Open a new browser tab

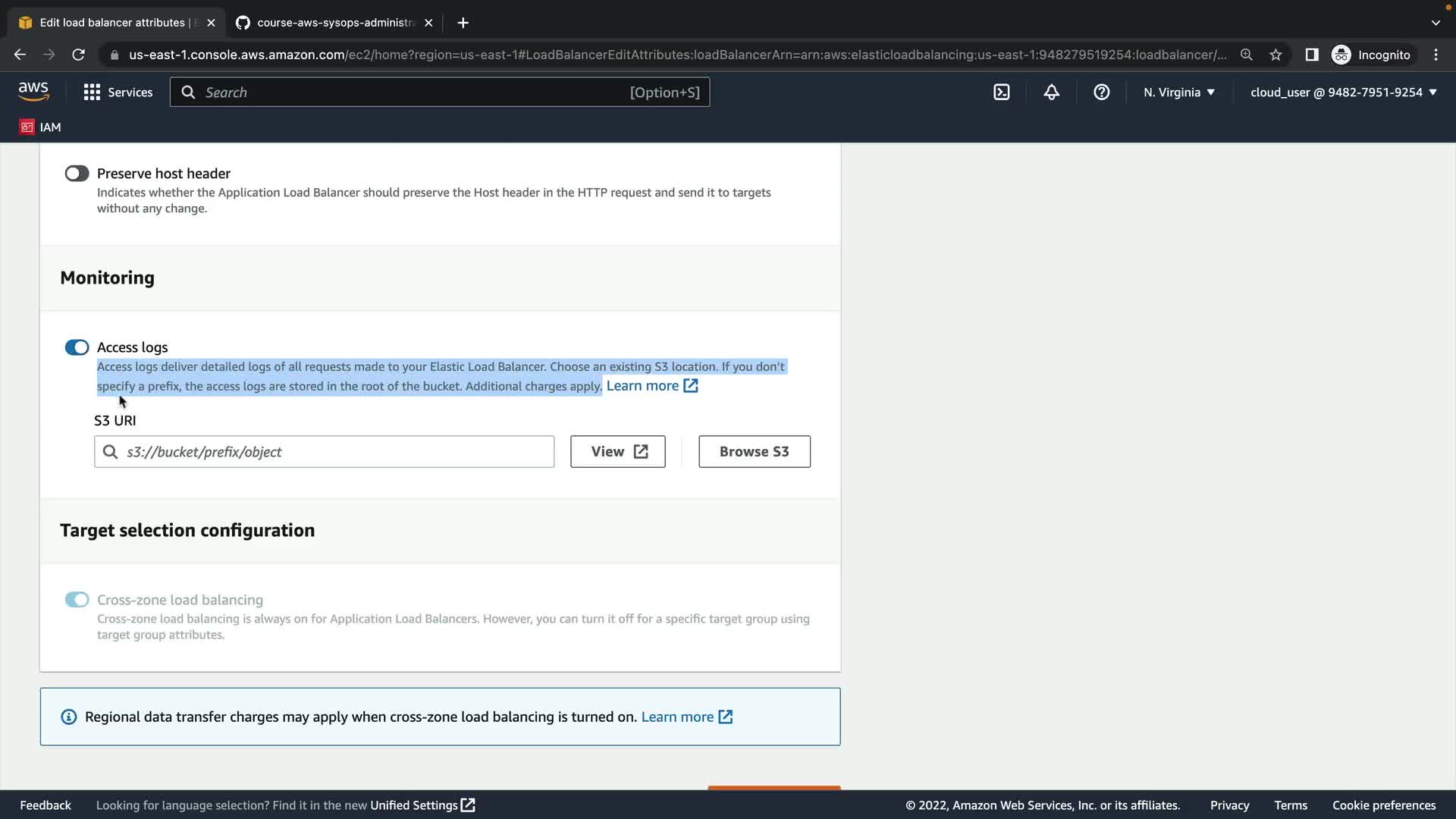[463, 23]
